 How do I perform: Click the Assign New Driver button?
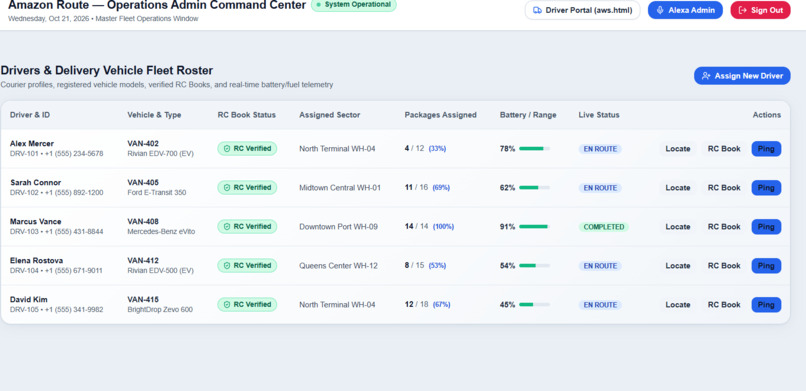(x=742, y=76)
